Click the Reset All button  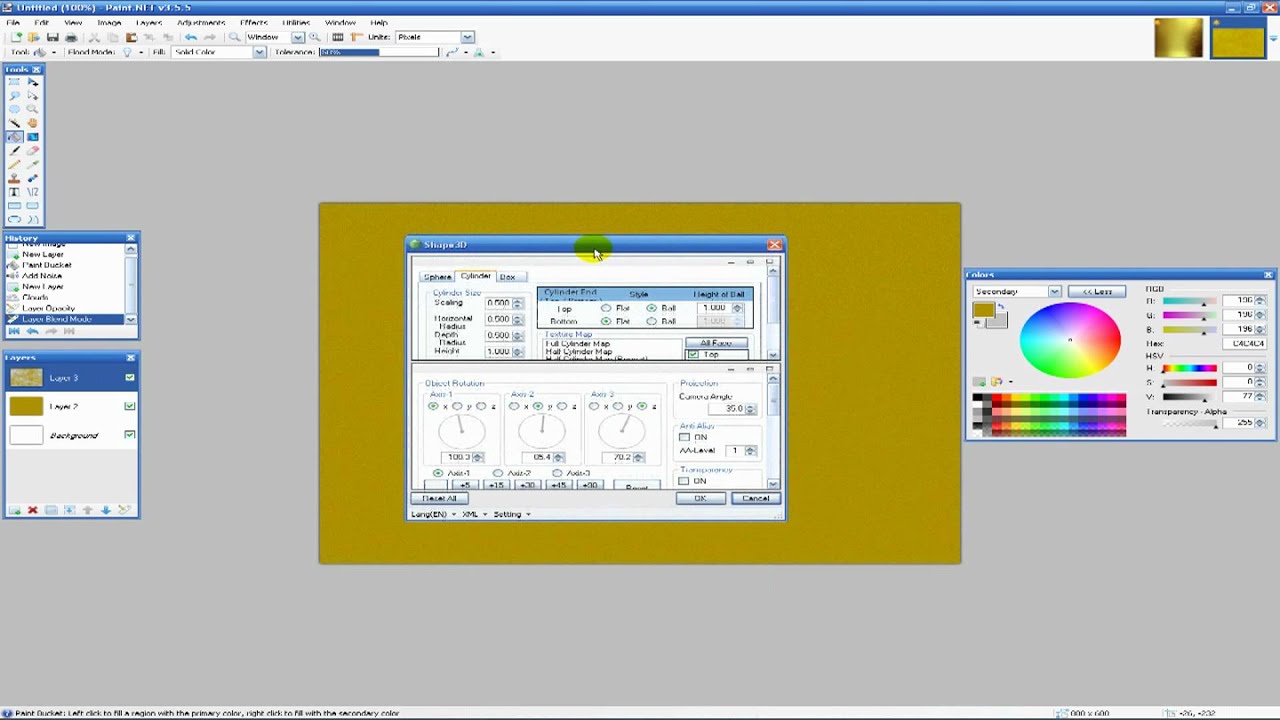pos(439,498)
